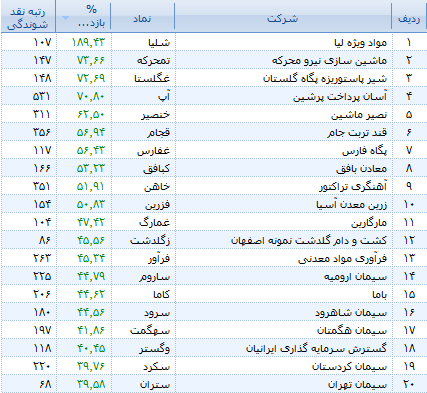Image resolution: width=427 pixels, height=393 pixels.
Task: Click return value ۶۲,۵۰
Action: coord(91,114)
